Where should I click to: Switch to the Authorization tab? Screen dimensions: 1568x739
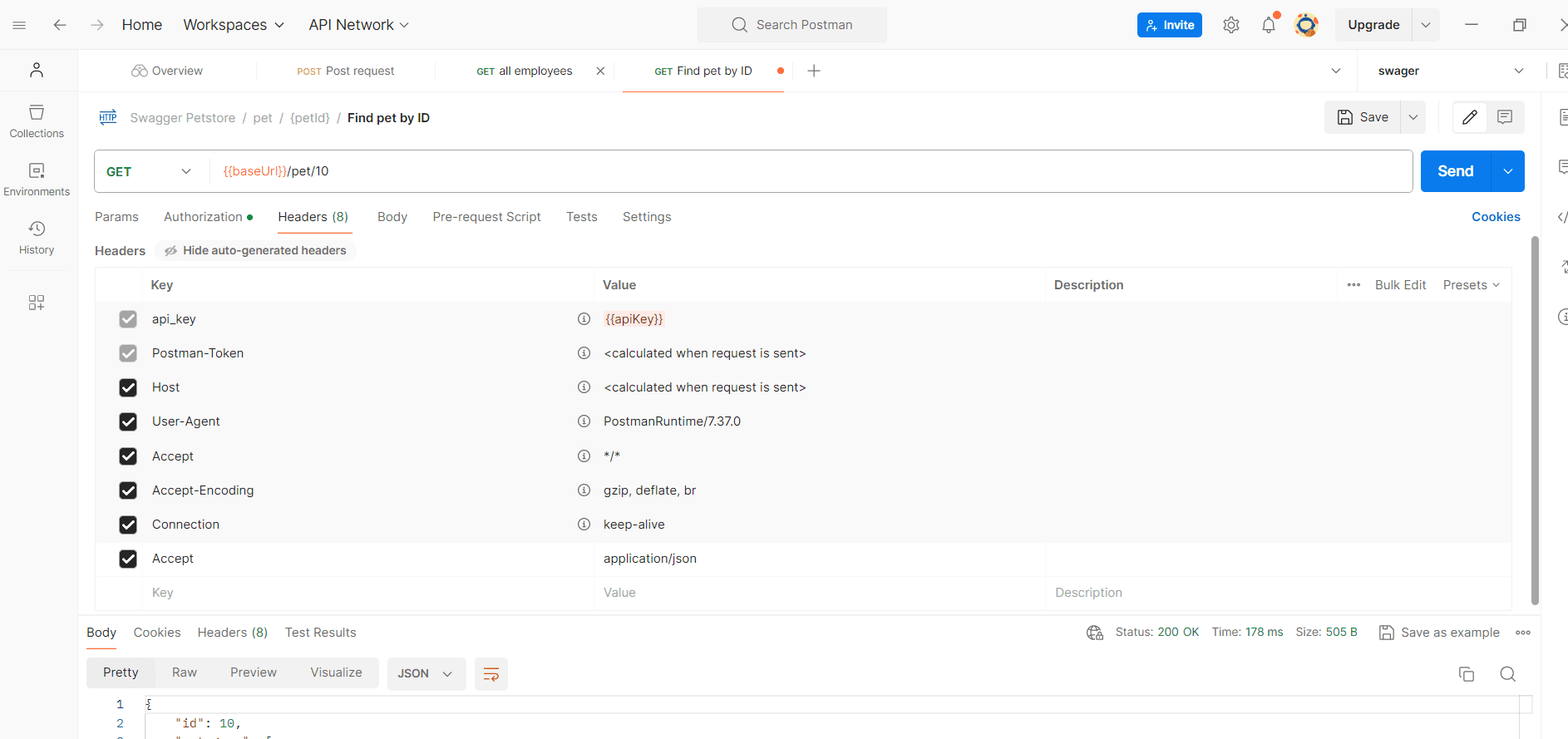[208, 217]
